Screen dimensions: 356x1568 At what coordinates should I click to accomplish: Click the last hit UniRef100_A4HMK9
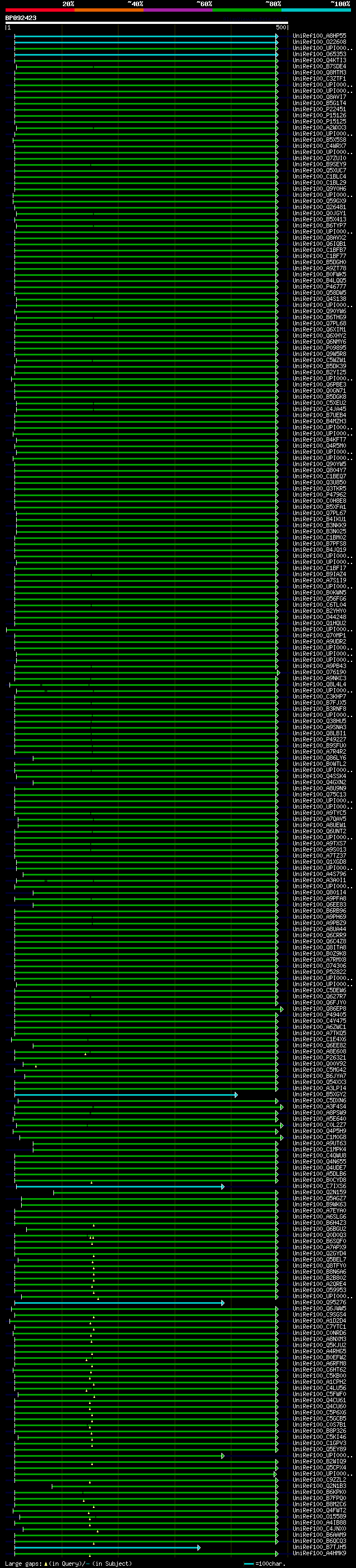(x=319, y=1554)
